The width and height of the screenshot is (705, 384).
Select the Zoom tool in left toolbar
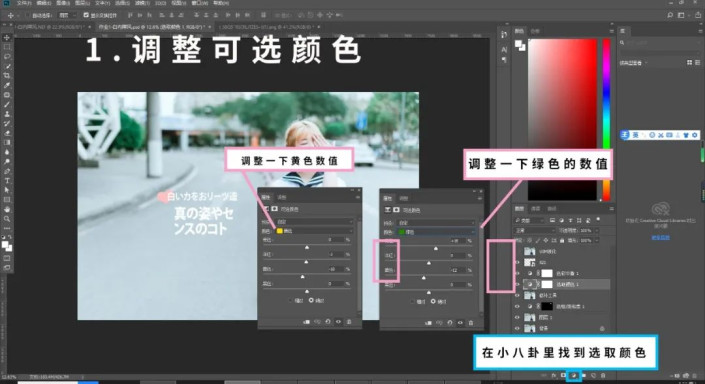7,219
